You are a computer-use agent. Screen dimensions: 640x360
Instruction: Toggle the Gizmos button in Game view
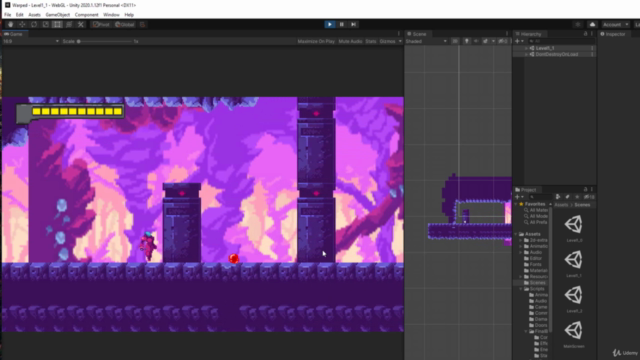pyautogui.click(x=387, y=41)
